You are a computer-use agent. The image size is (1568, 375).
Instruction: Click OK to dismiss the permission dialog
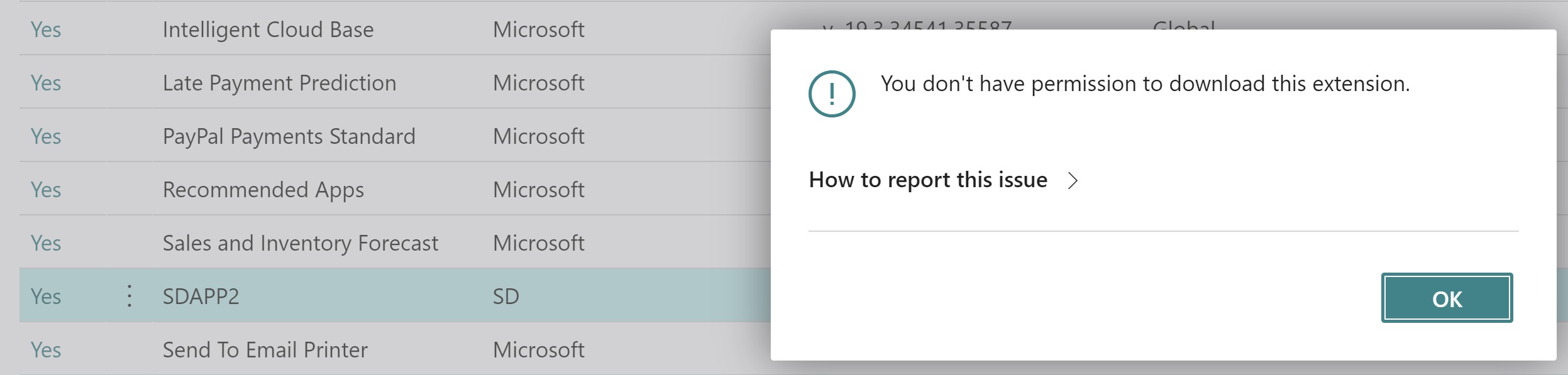1446,298
